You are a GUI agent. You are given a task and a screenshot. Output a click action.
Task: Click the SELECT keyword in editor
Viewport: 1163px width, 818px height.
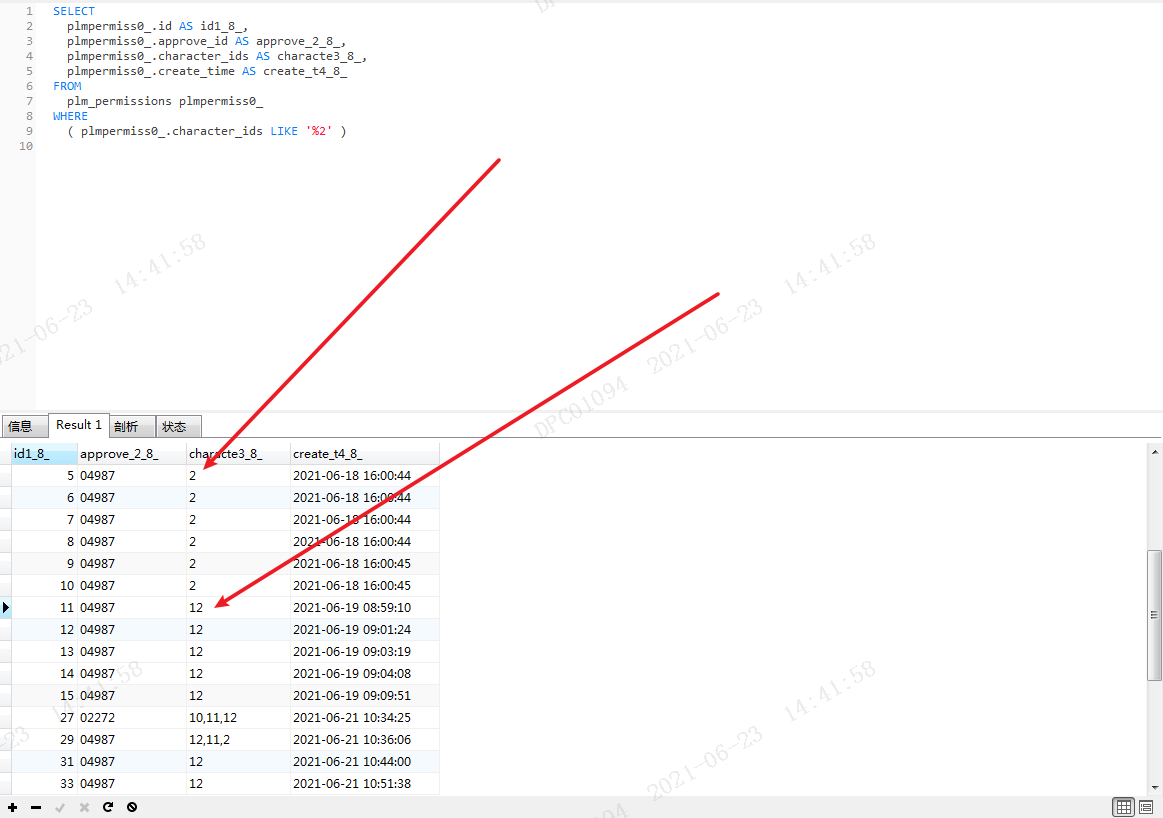[73, 11]
